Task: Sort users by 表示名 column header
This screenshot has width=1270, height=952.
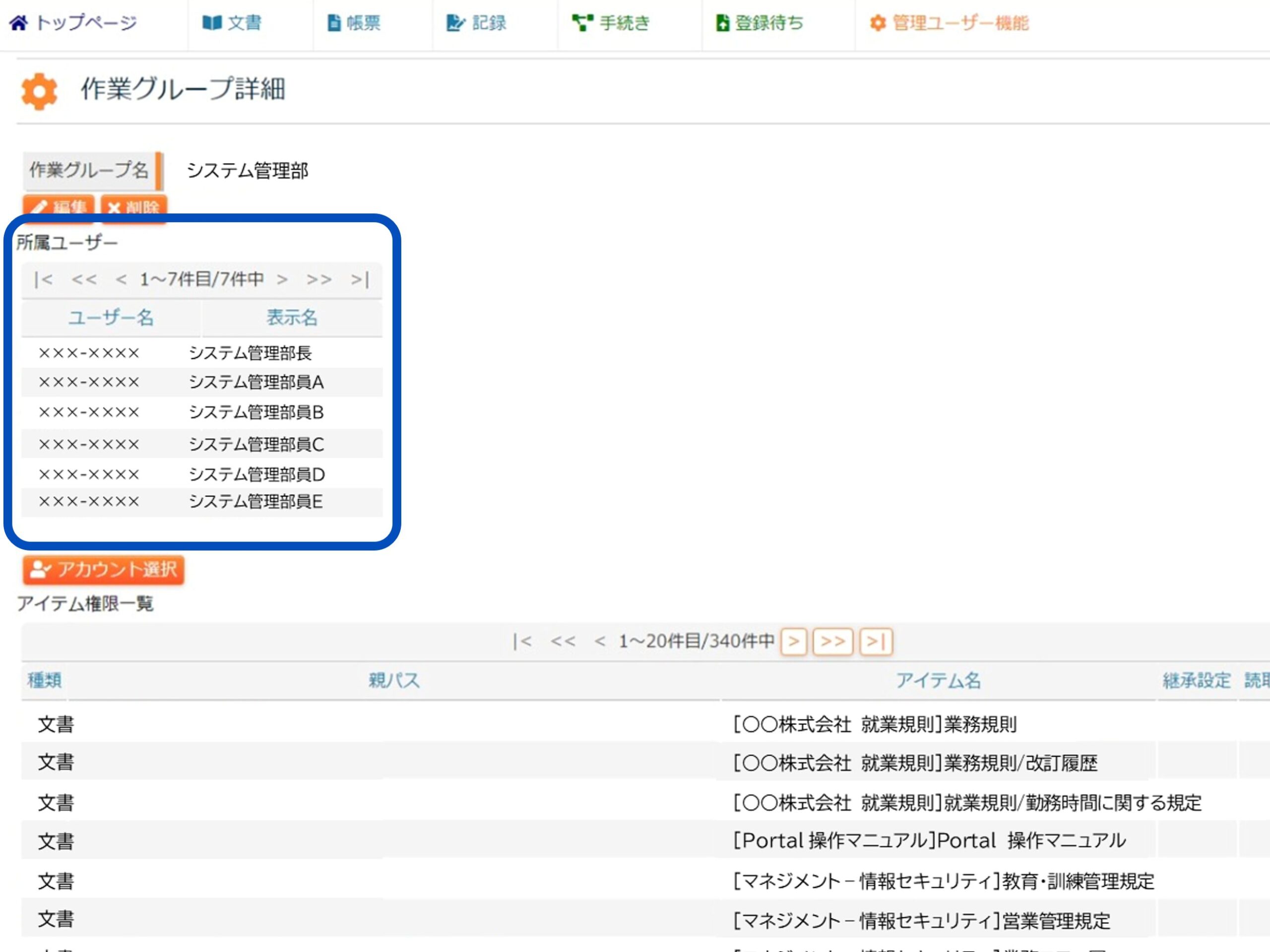Action: pyautogui.click(x=292, y=317)
